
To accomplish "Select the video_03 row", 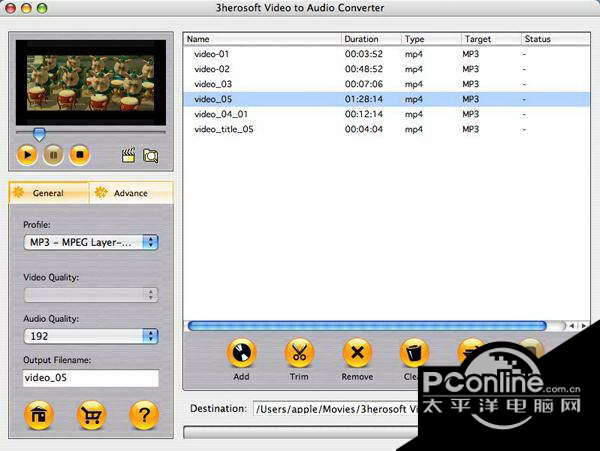I will click(386, 84).
